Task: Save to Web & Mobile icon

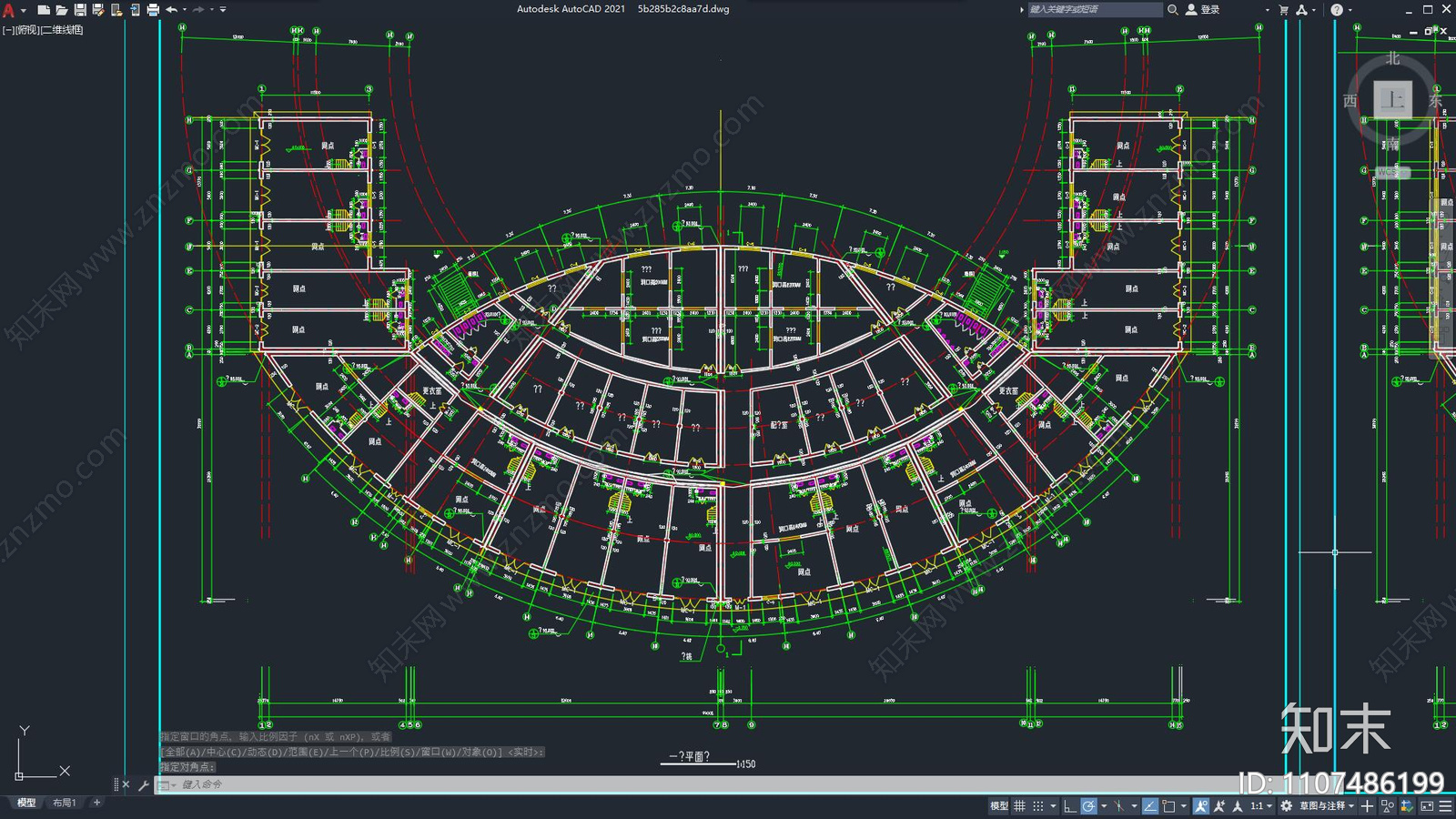Action: pyautogui.click(x=135, y=10)
